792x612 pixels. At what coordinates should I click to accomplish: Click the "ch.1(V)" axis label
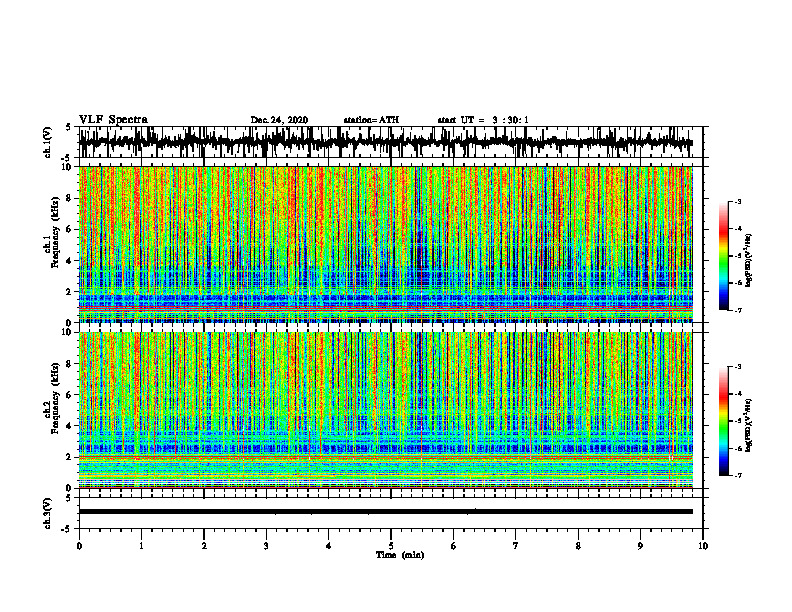[48, 142]
